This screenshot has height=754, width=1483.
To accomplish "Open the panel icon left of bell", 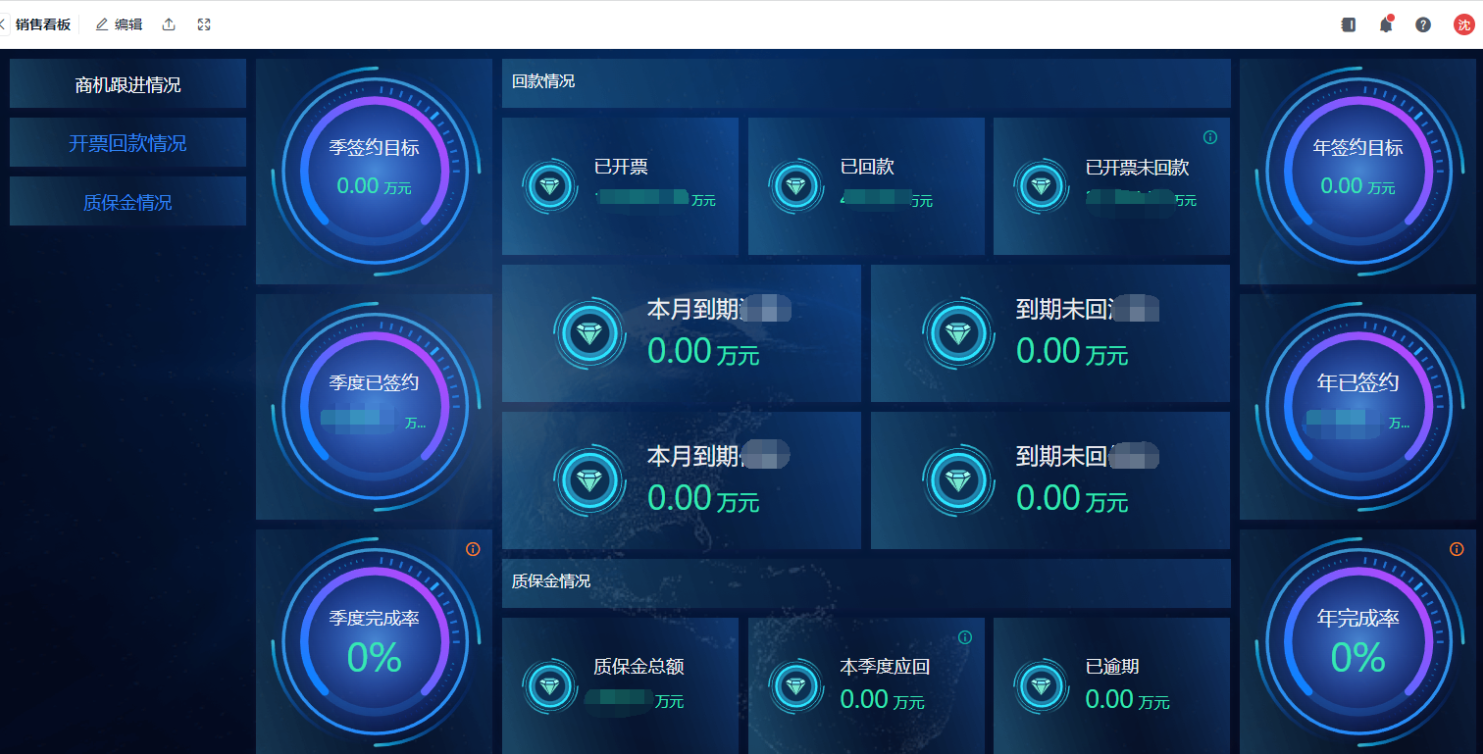I will [1348, 25].
